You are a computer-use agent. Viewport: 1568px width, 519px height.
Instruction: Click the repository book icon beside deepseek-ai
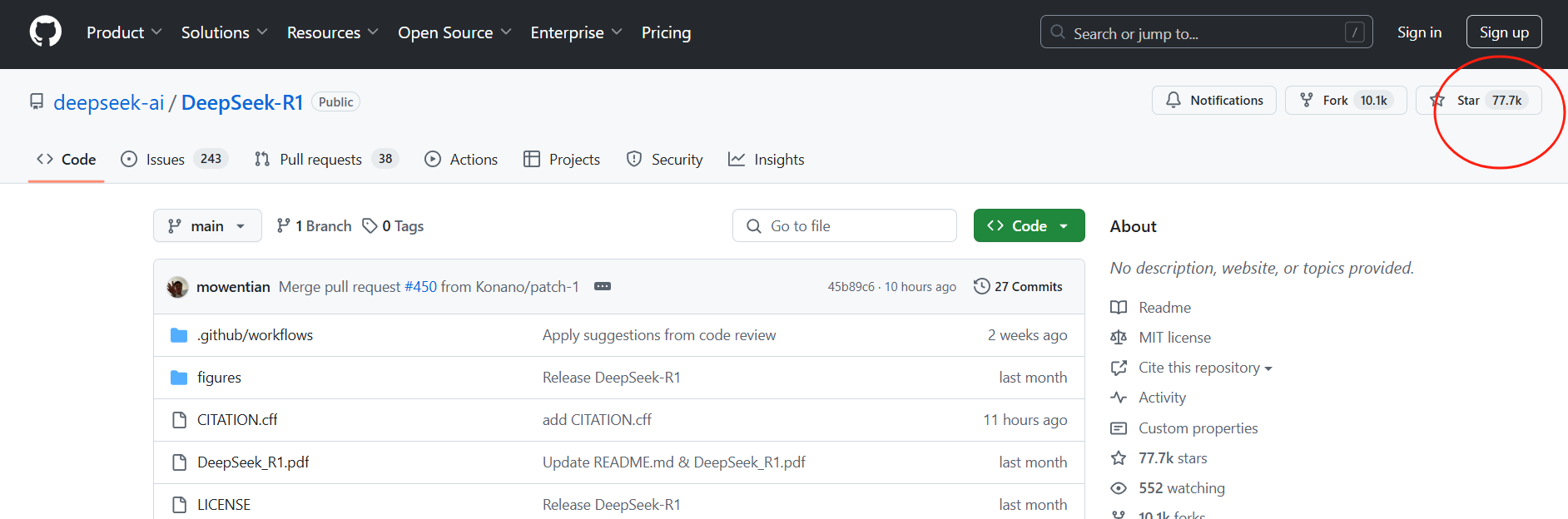(37, 101)
